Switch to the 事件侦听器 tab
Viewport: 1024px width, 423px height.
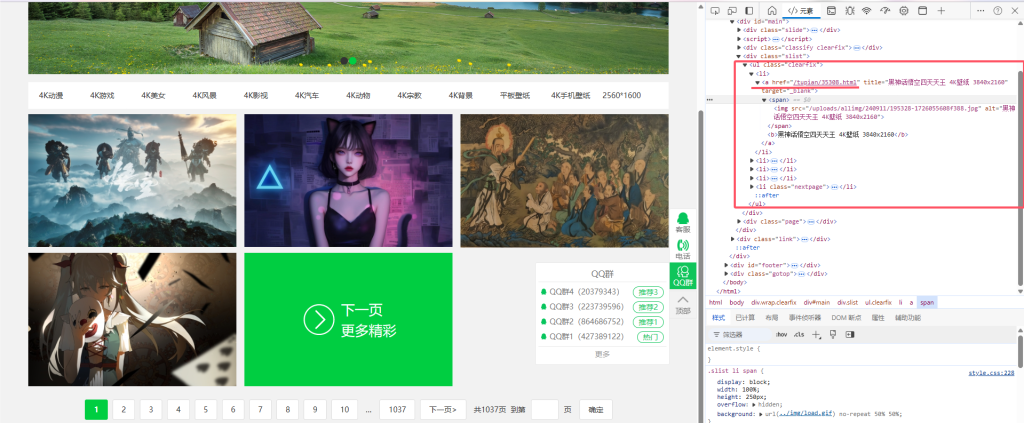click(x=805, y=318)
